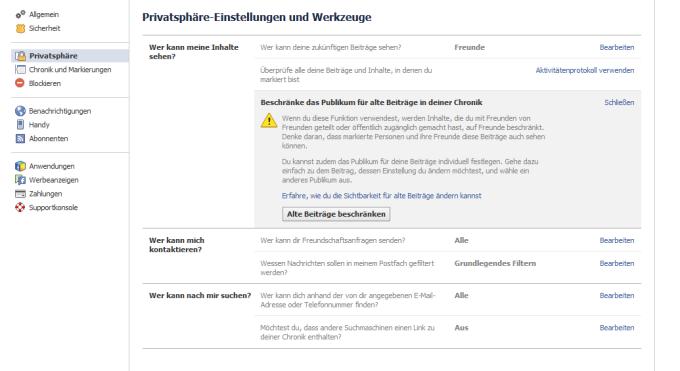Open the Supportkonsole page
680x371 pixels.
pos(53,207)
